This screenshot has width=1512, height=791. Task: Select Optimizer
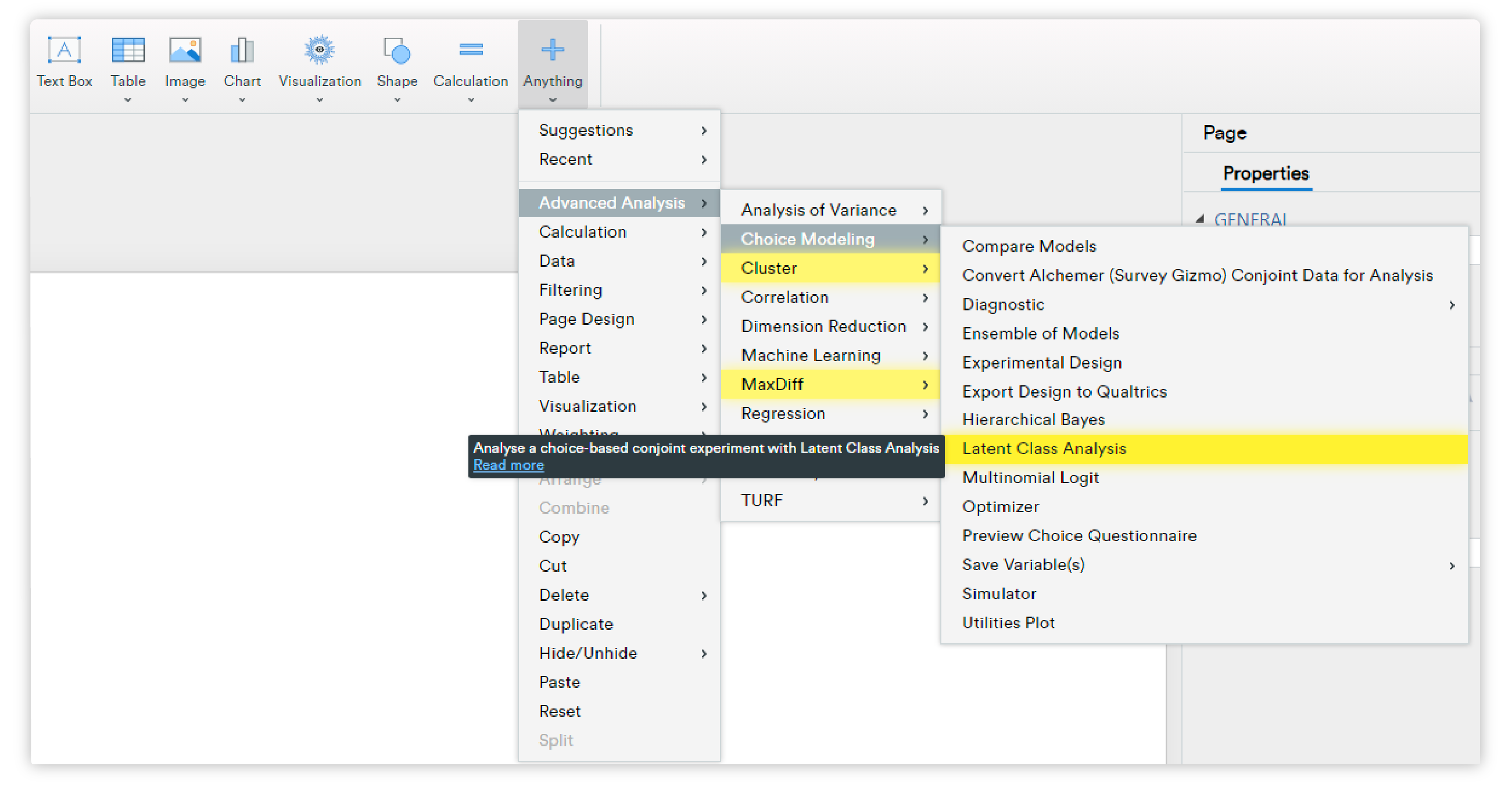[1205, 507]
